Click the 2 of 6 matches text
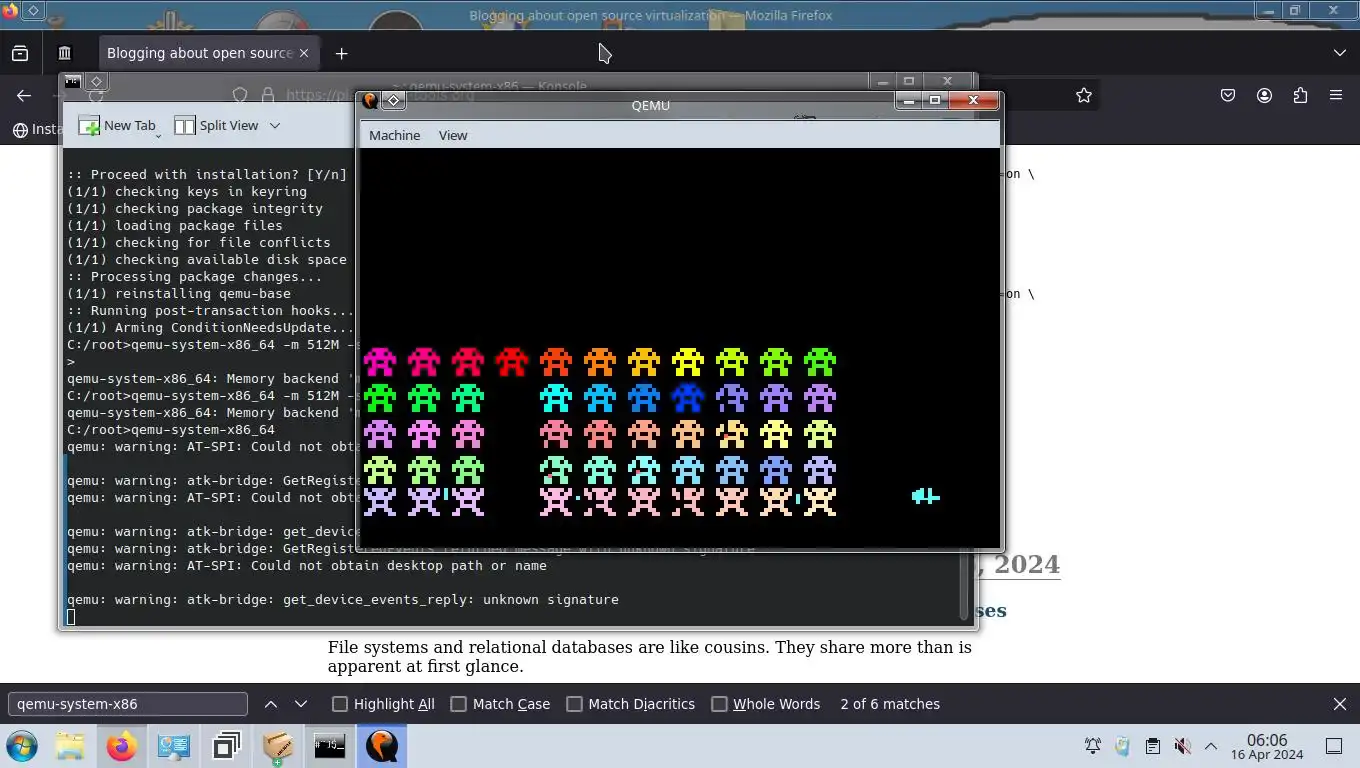This screenshot has width=1360, height=768. click(x=890, y=704)
